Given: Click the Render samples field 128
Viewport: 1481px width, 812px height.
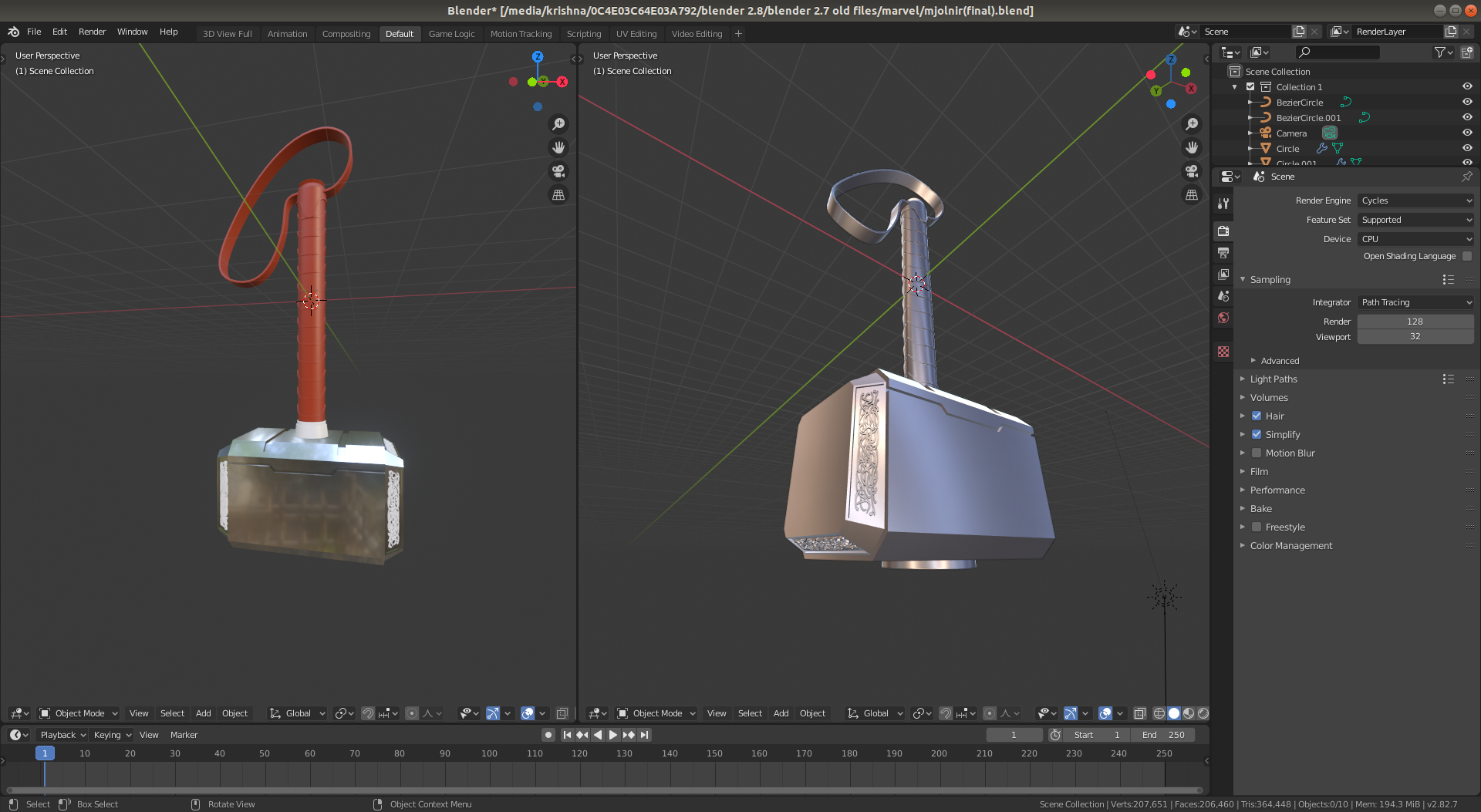Looking at the screenshot, I should pyautogui.click(x=1415, y=322).
